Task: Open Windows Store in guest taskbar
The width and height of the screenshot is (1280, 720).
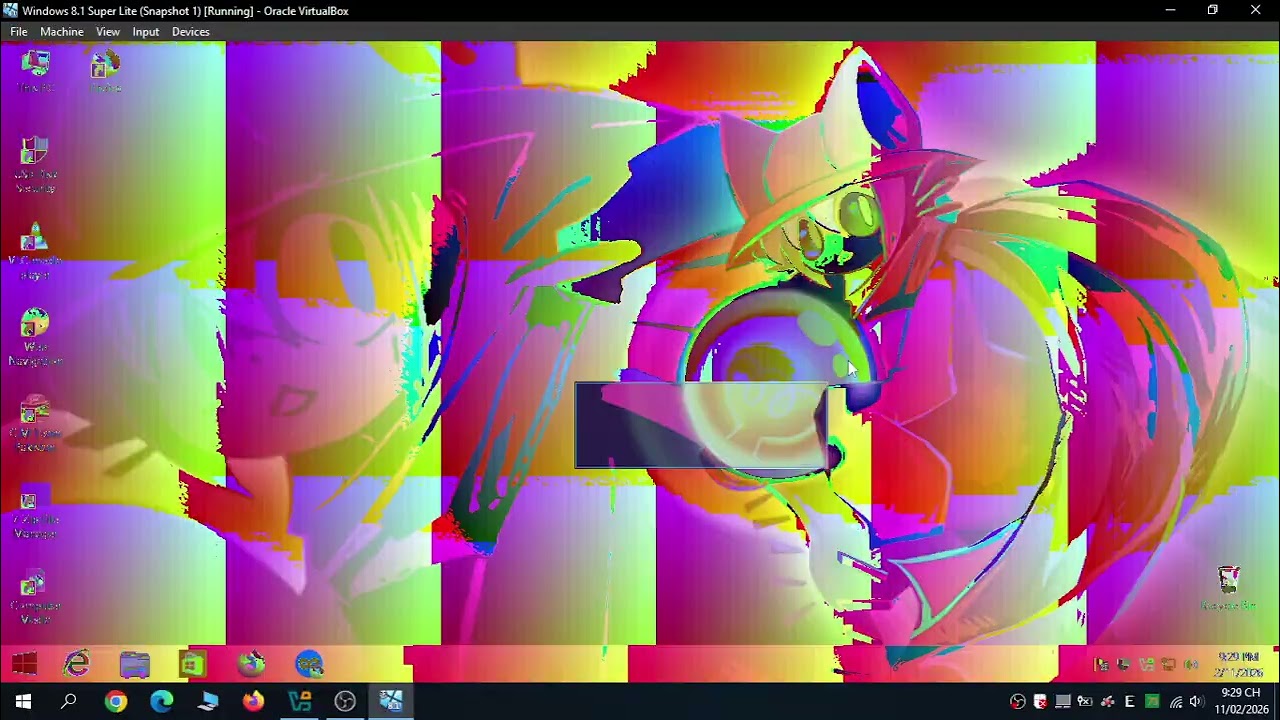Action: [193, 664]
